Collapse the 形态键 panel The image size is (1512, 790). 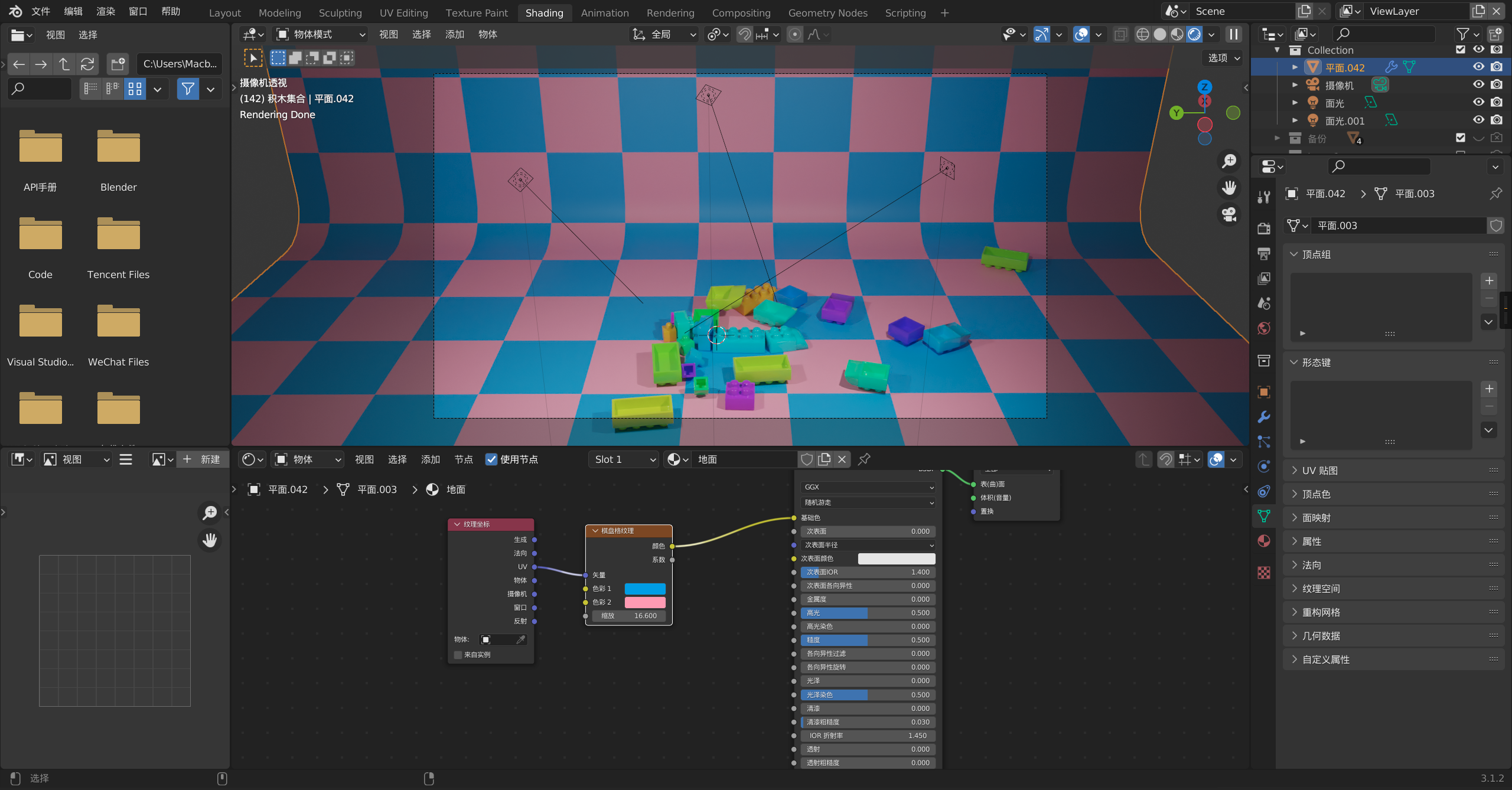coord(1394,363)
